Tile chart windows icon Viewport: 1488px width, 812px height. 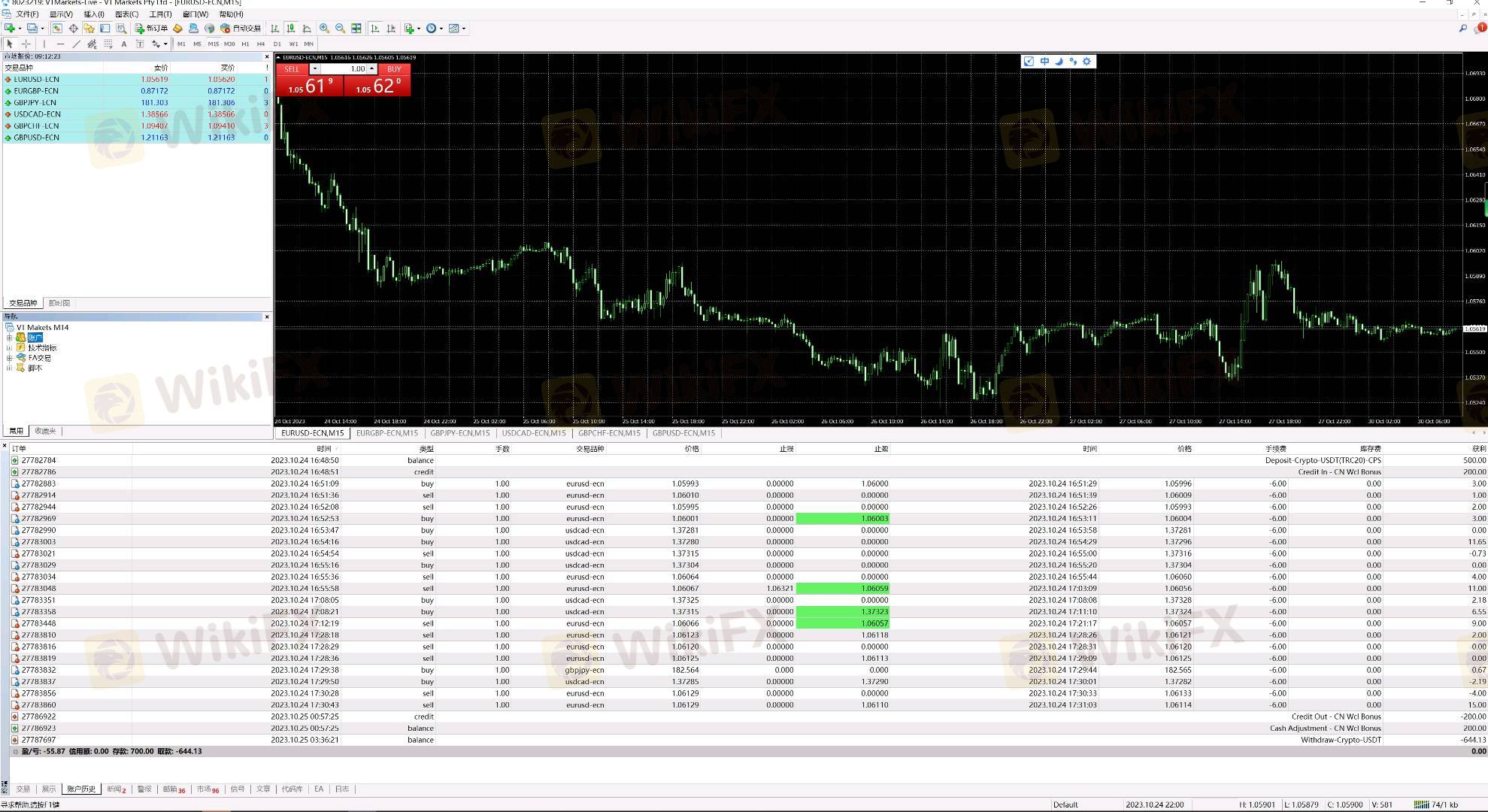tap(356, 29)
